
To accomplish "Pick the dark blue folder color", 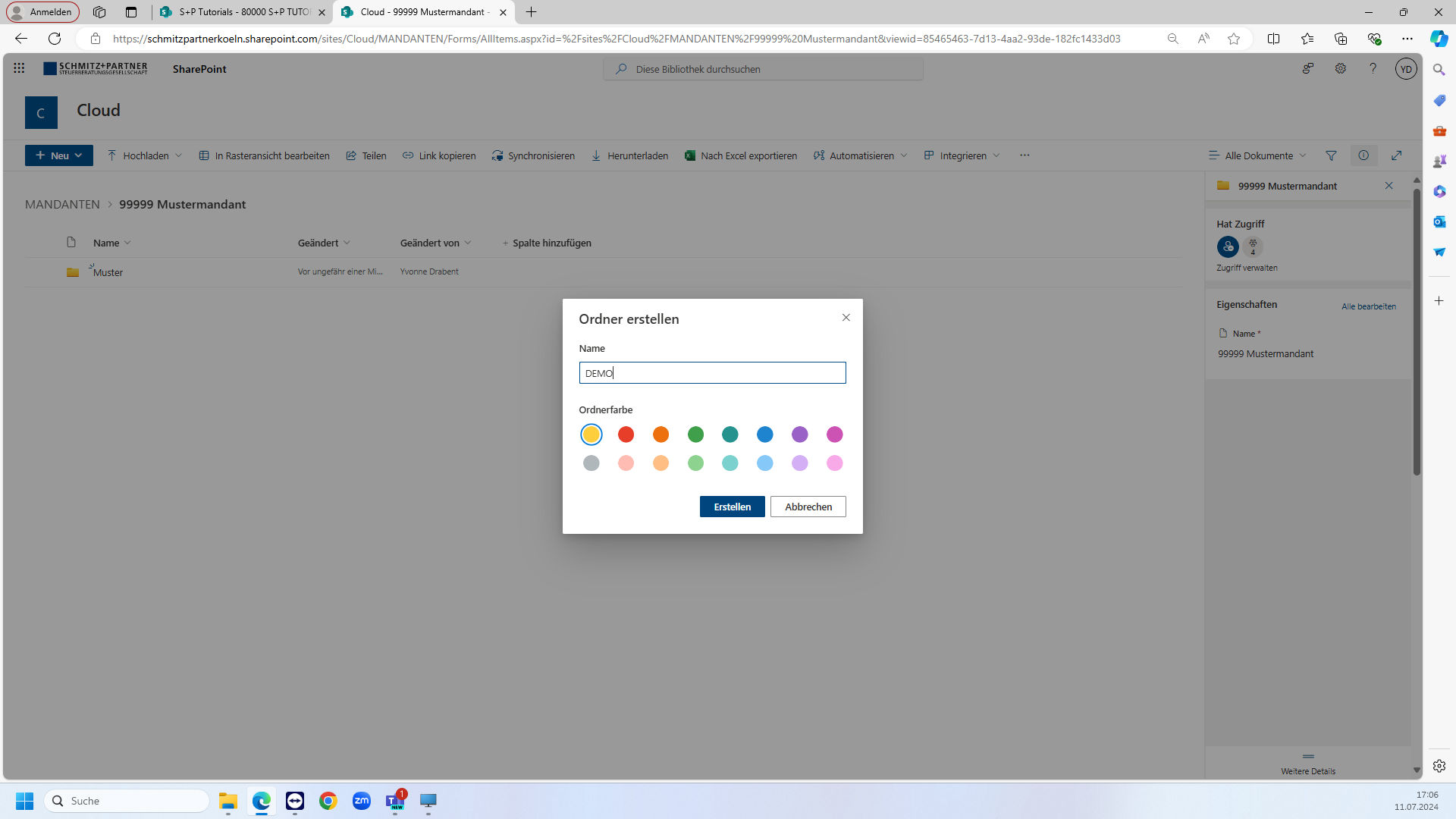I will point(765,435).
